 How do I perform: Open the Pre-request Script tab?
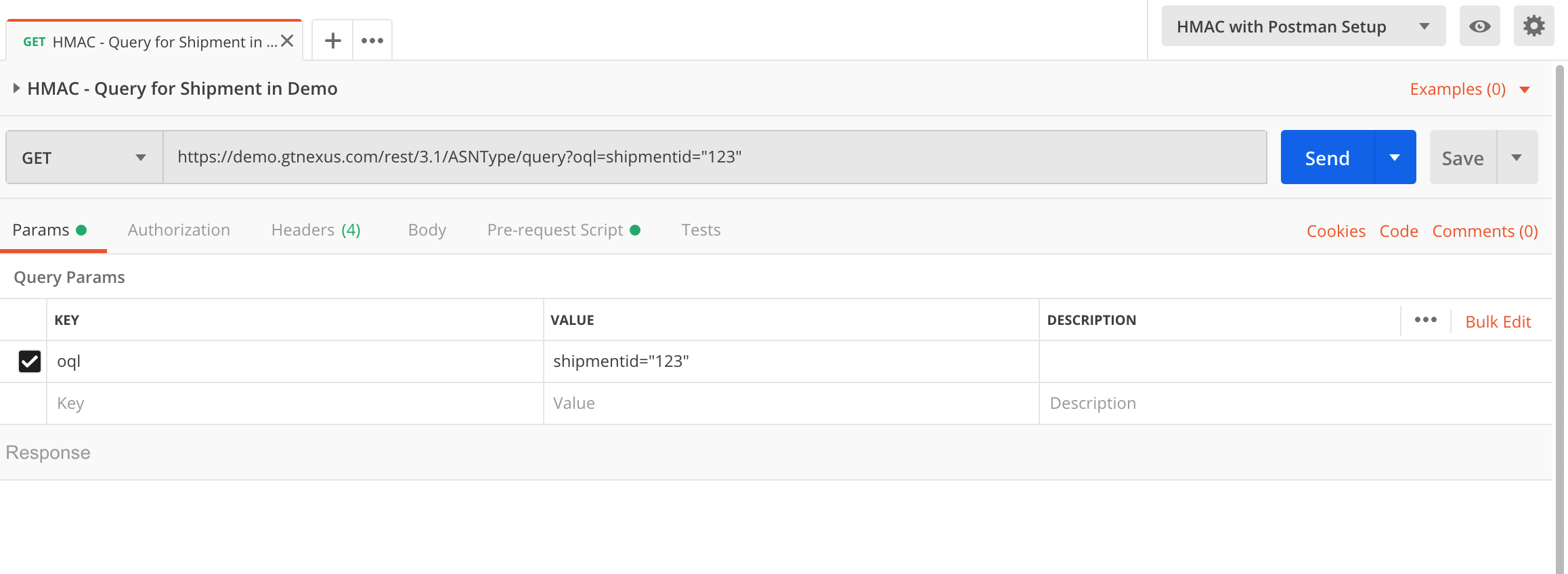click(554, 229)
